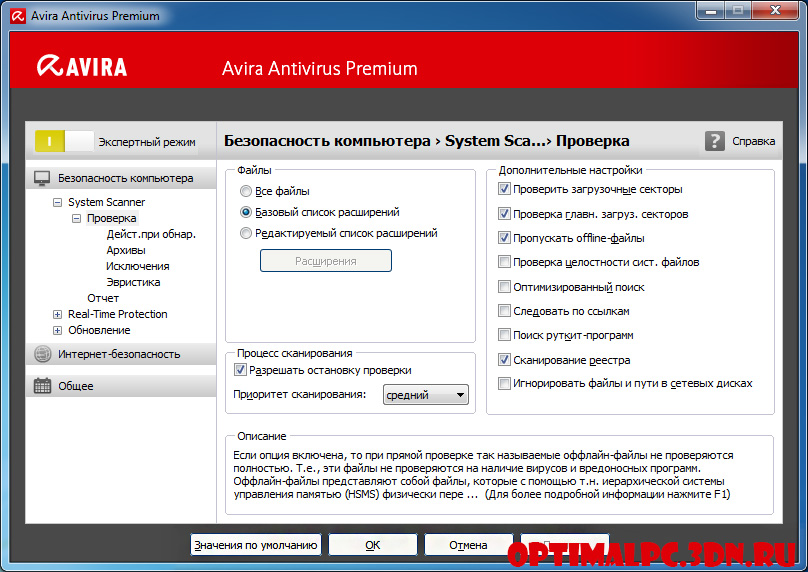Click the breadcrumb Безопасность компьютера heading

click(x=327, y=141)
